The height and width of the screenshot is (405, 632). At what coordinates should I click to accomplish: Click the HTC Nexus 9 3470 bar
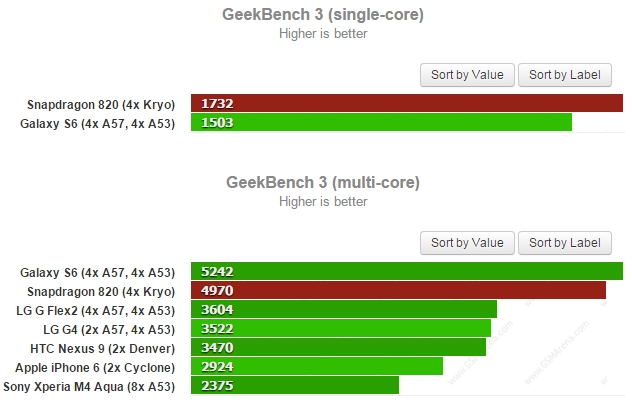tap(338, 347)
